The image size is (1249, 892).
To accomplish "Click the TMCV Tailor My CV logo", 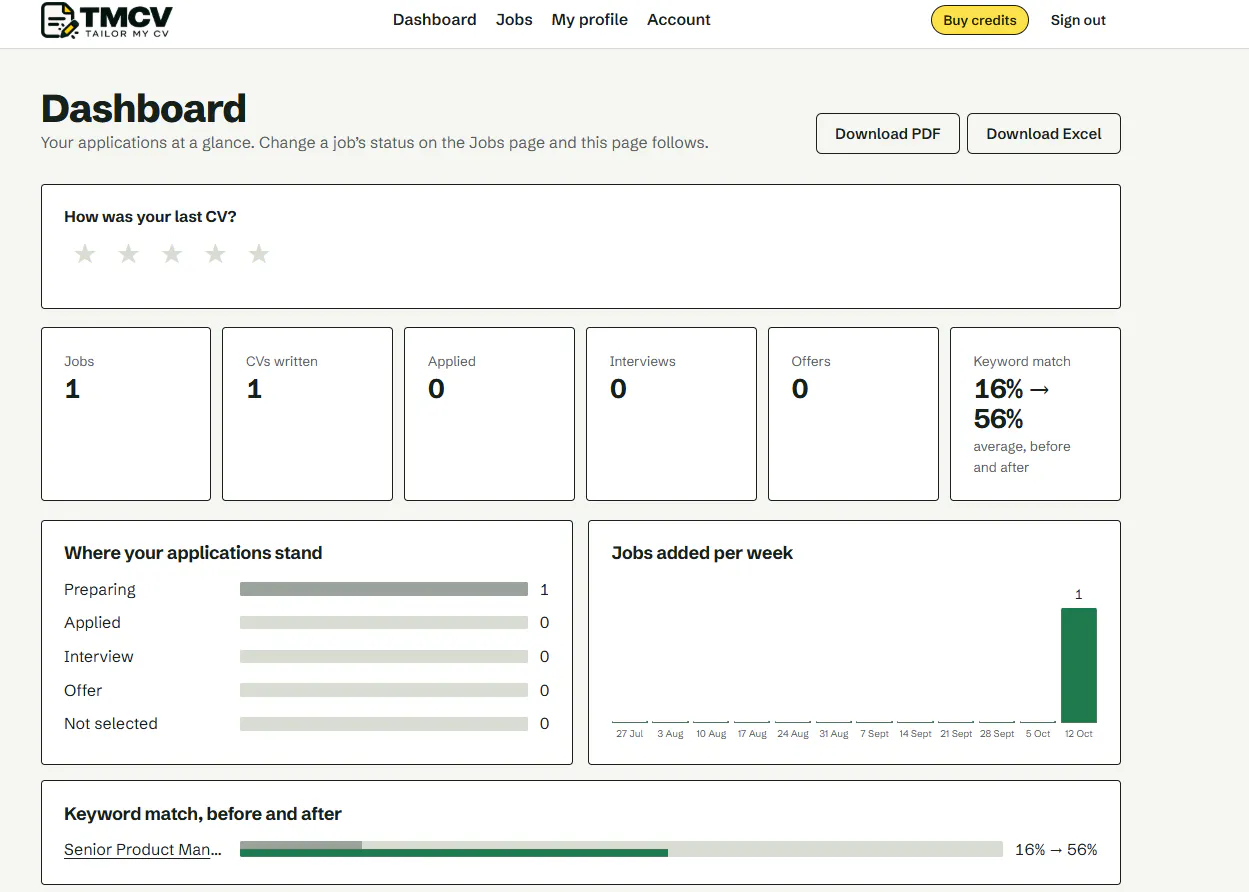I will tap(107, 20).
